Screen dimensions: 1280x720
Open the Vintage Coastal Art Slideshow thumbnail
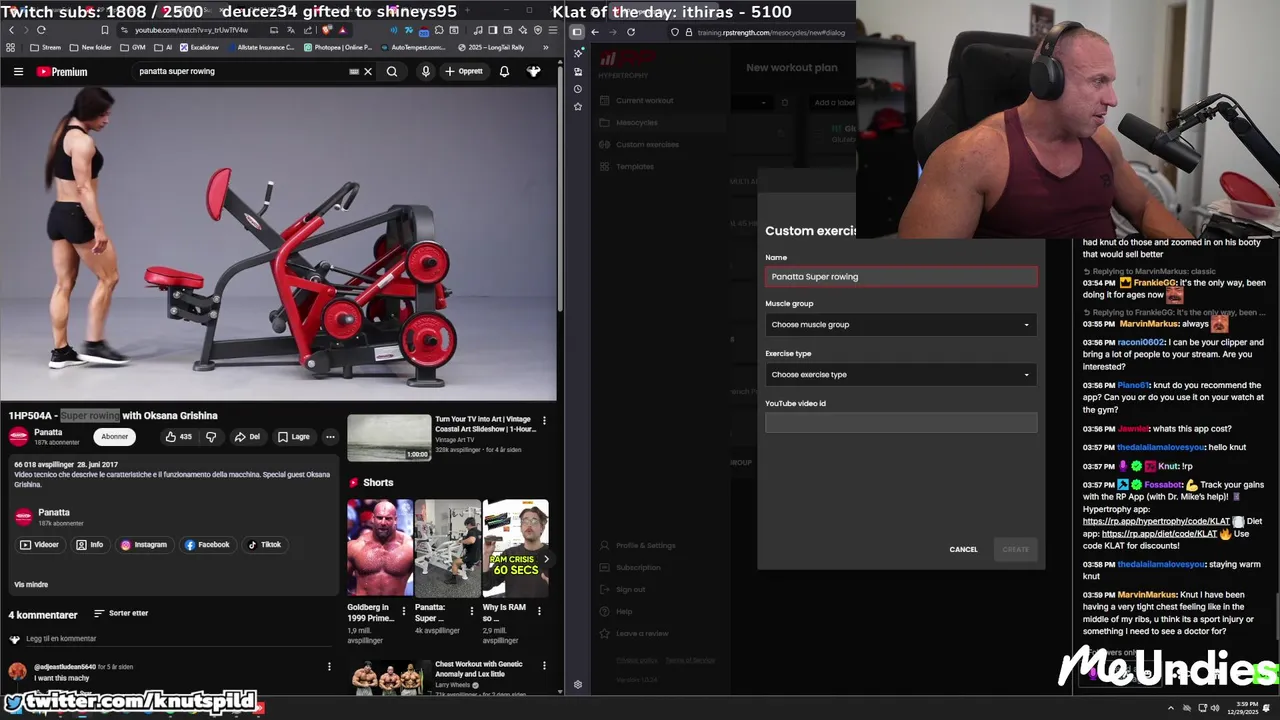pos(389,438)
